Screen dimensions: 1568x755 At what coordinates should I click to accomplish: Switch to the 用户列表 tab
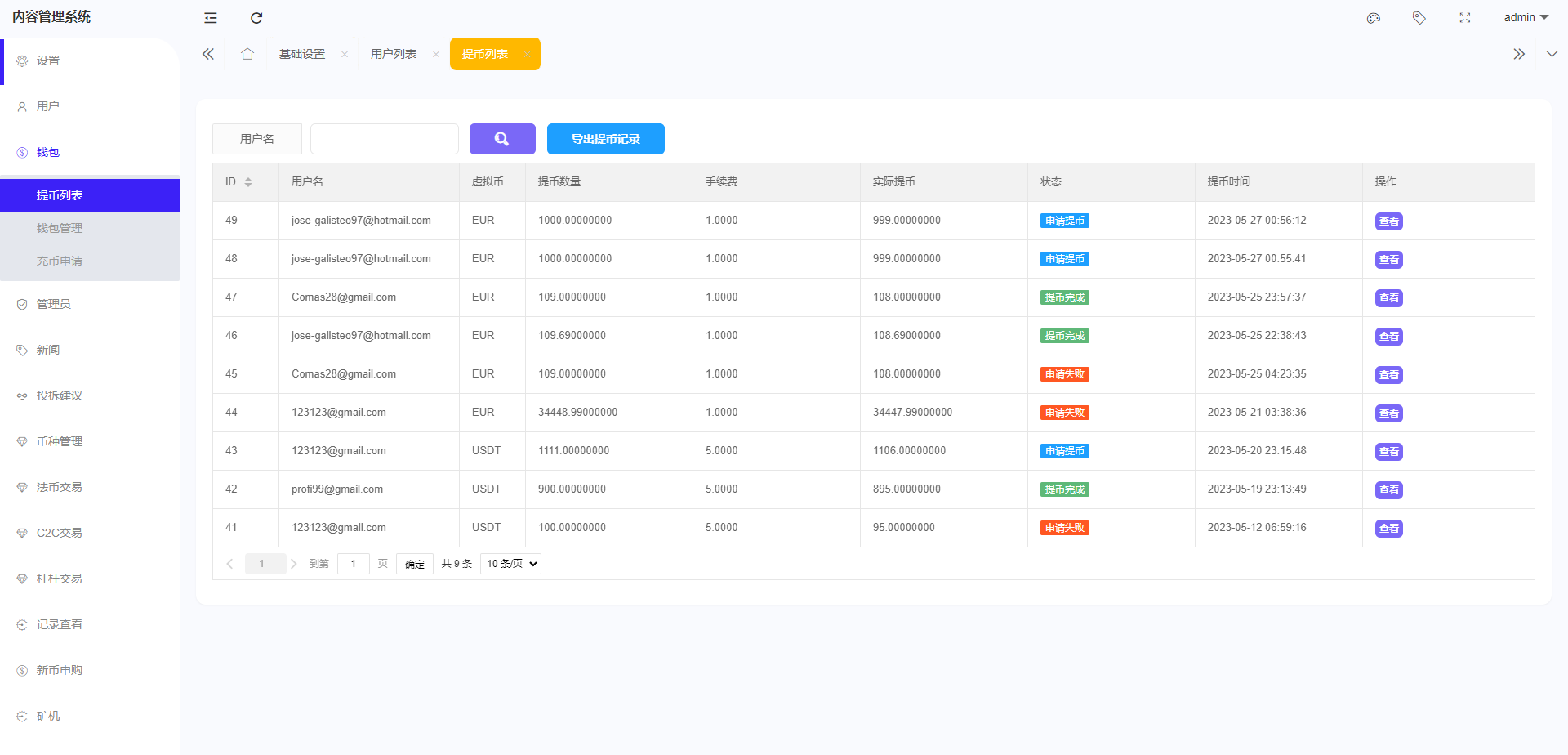click(394, 54)
